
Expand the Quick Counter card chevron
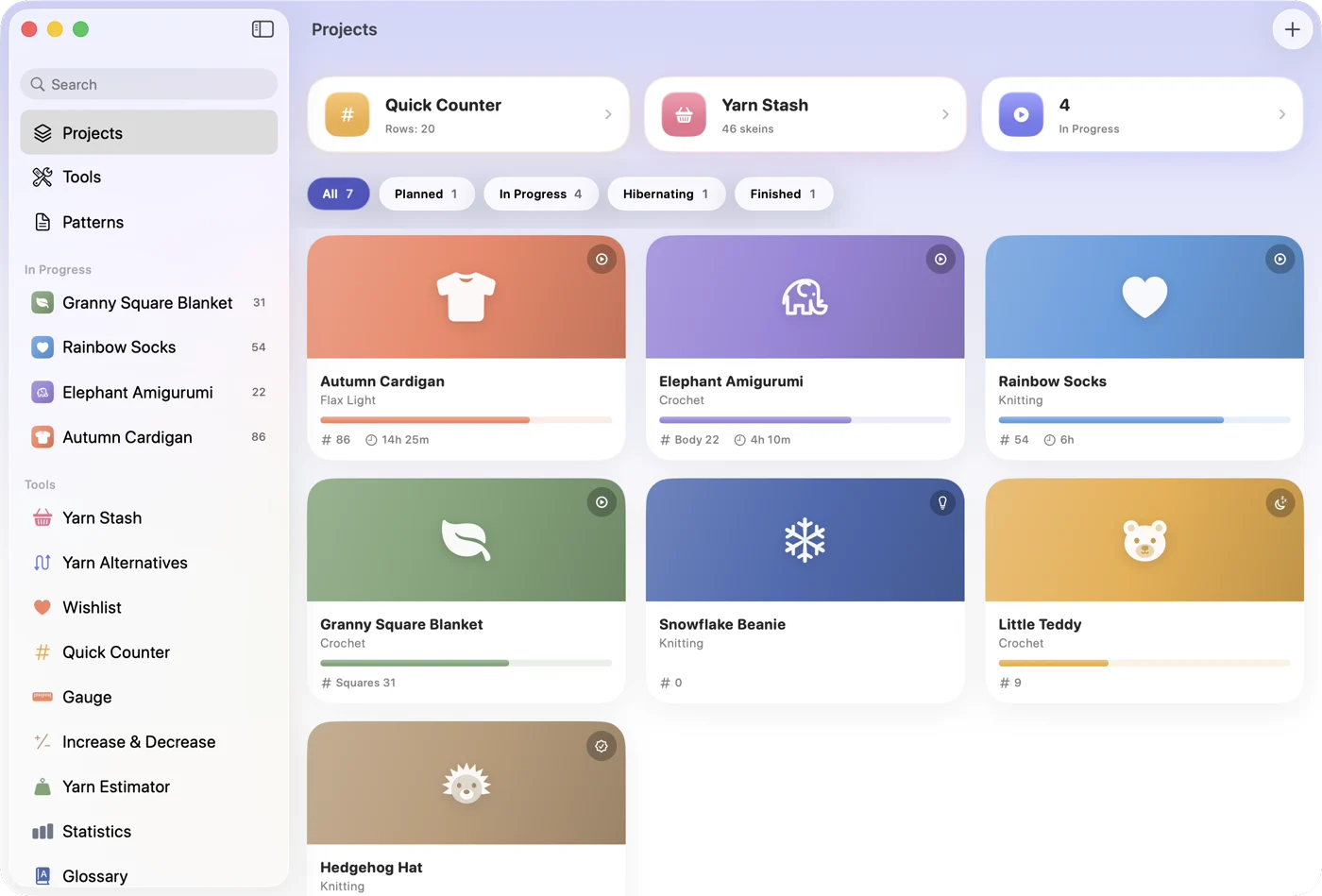click(608, 114)
